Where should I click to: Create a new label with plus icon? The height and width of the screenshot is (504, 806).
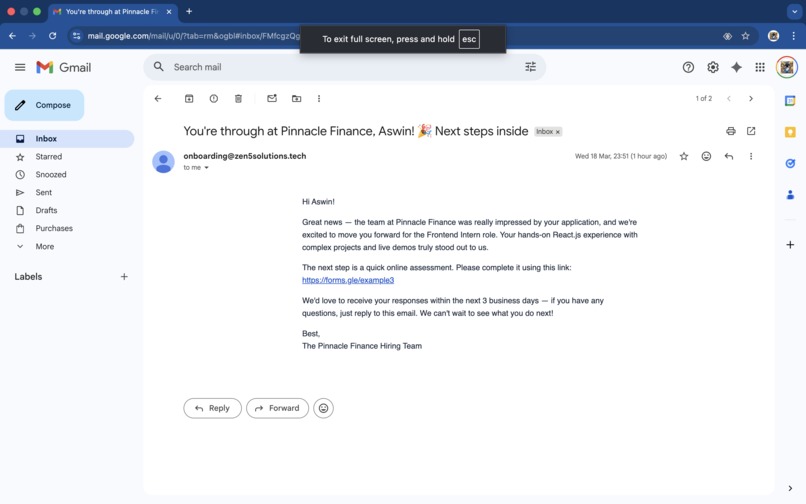pos(124,277)
